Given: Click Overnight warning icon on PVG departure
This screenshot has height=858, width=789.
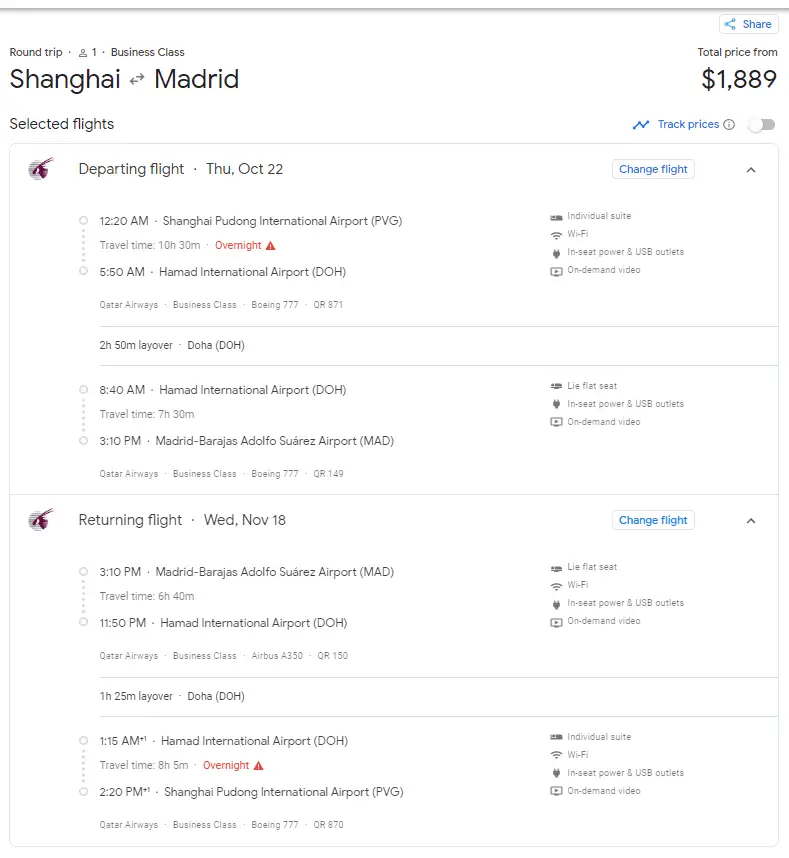Looking at the screenshot, I should 271,246.
